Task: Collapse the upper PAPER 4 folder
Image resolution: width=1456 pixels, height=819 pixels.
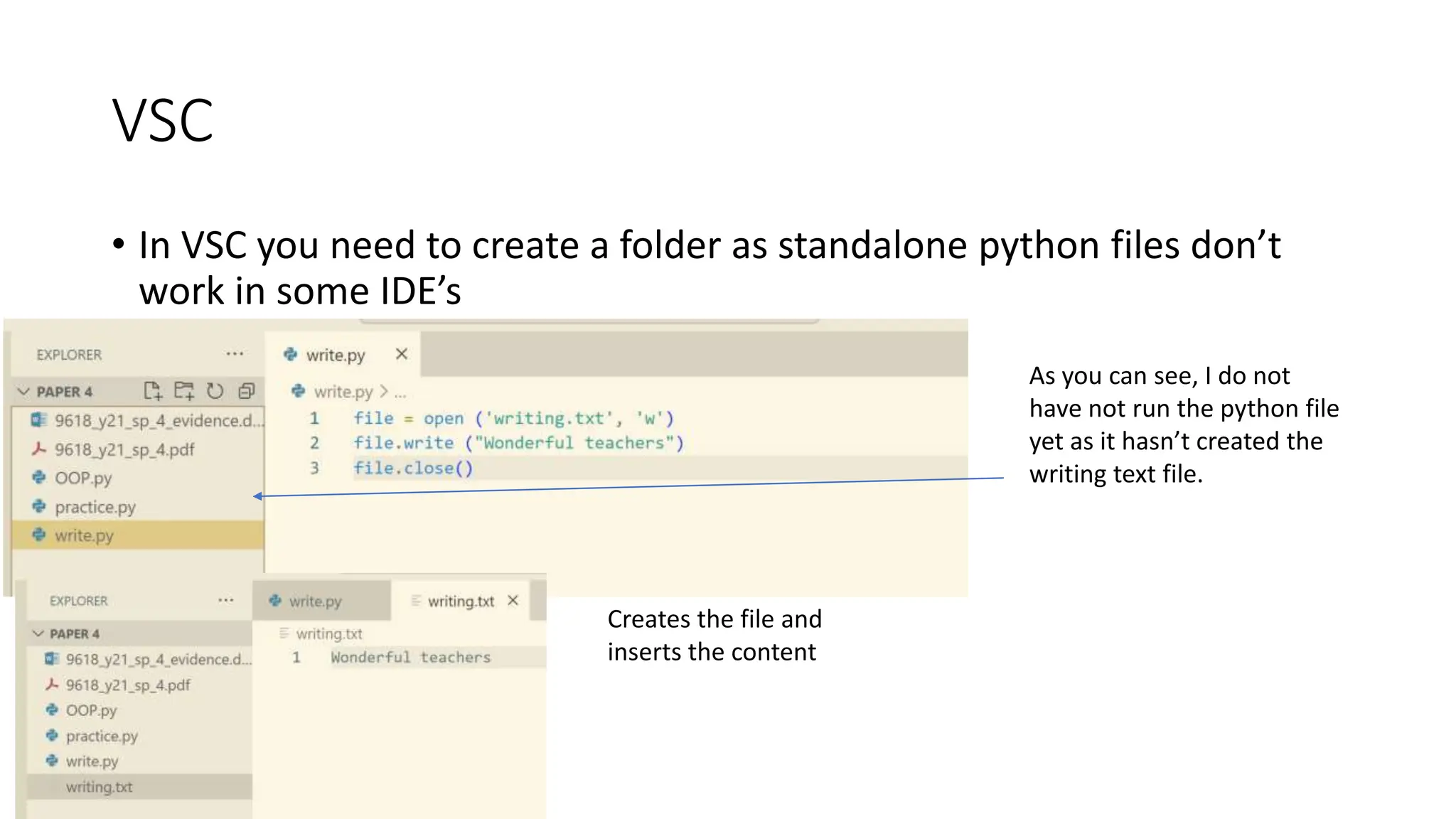Action: tap(24, 392)
